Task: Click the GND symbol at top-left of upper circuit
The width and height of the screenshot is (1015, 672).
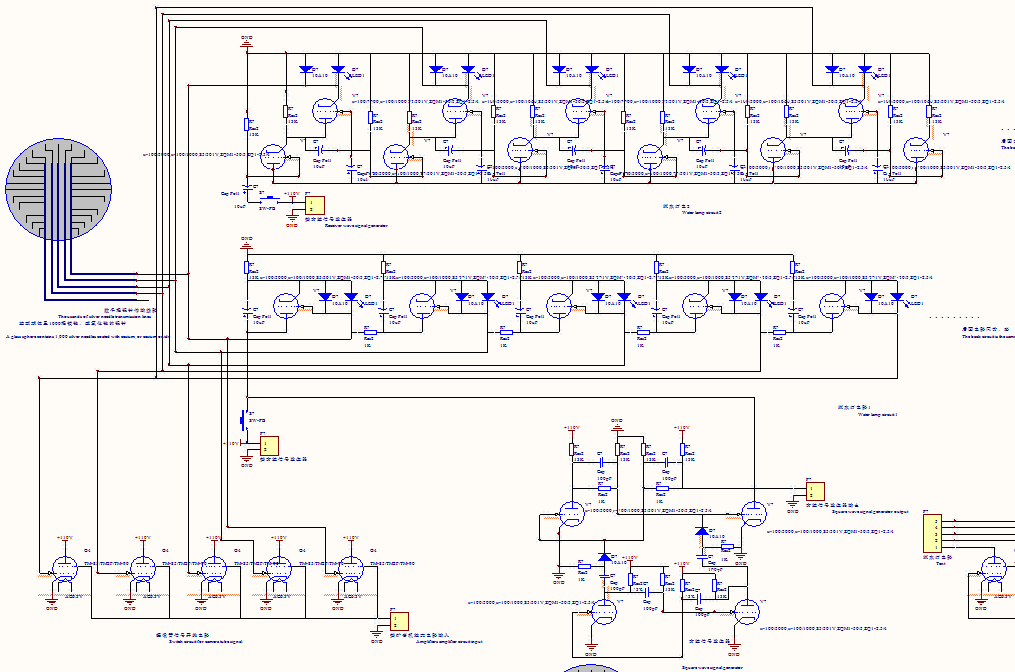Action: click(x=247, y=42)
